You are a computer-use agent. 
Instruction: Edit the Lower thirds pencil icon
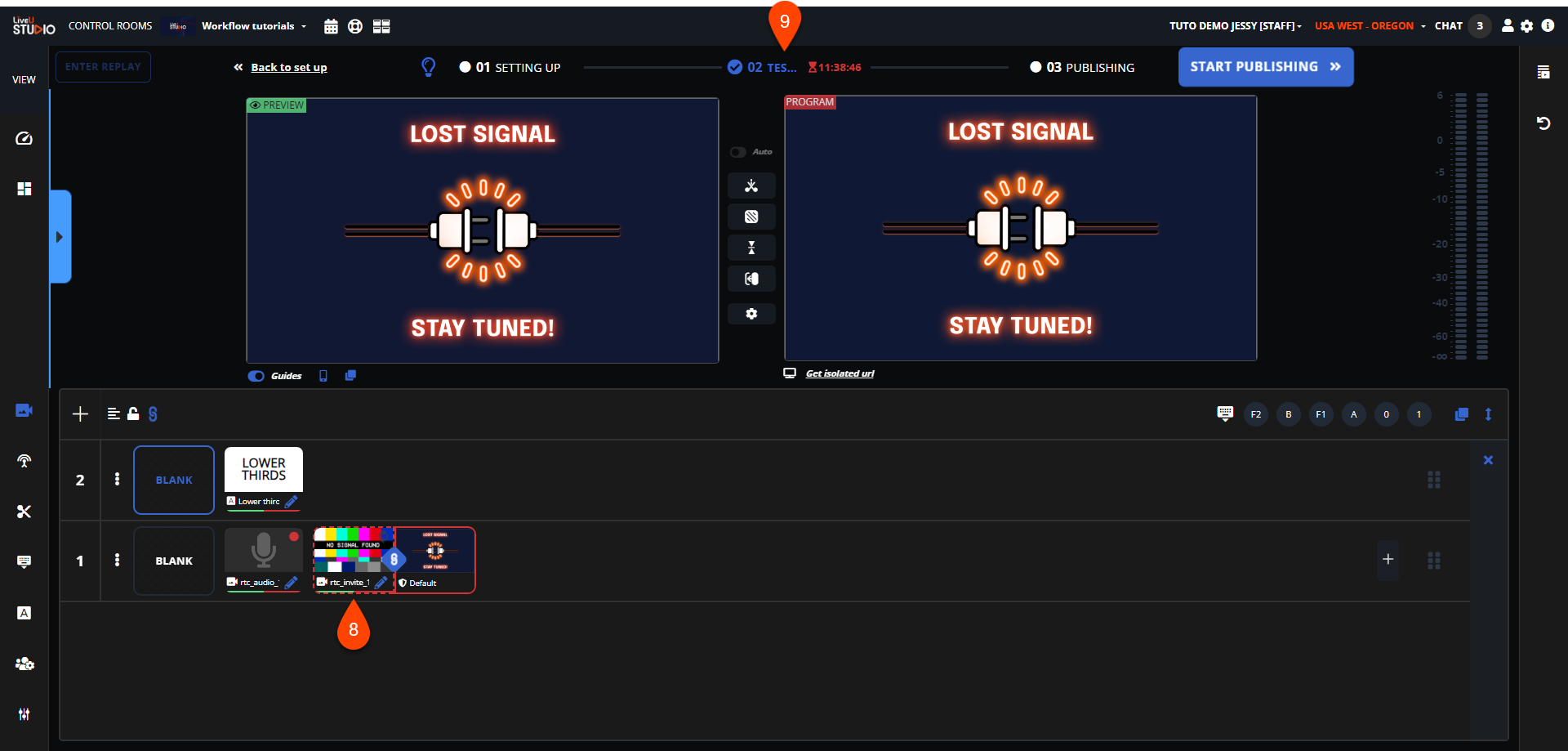pos(292,502)
